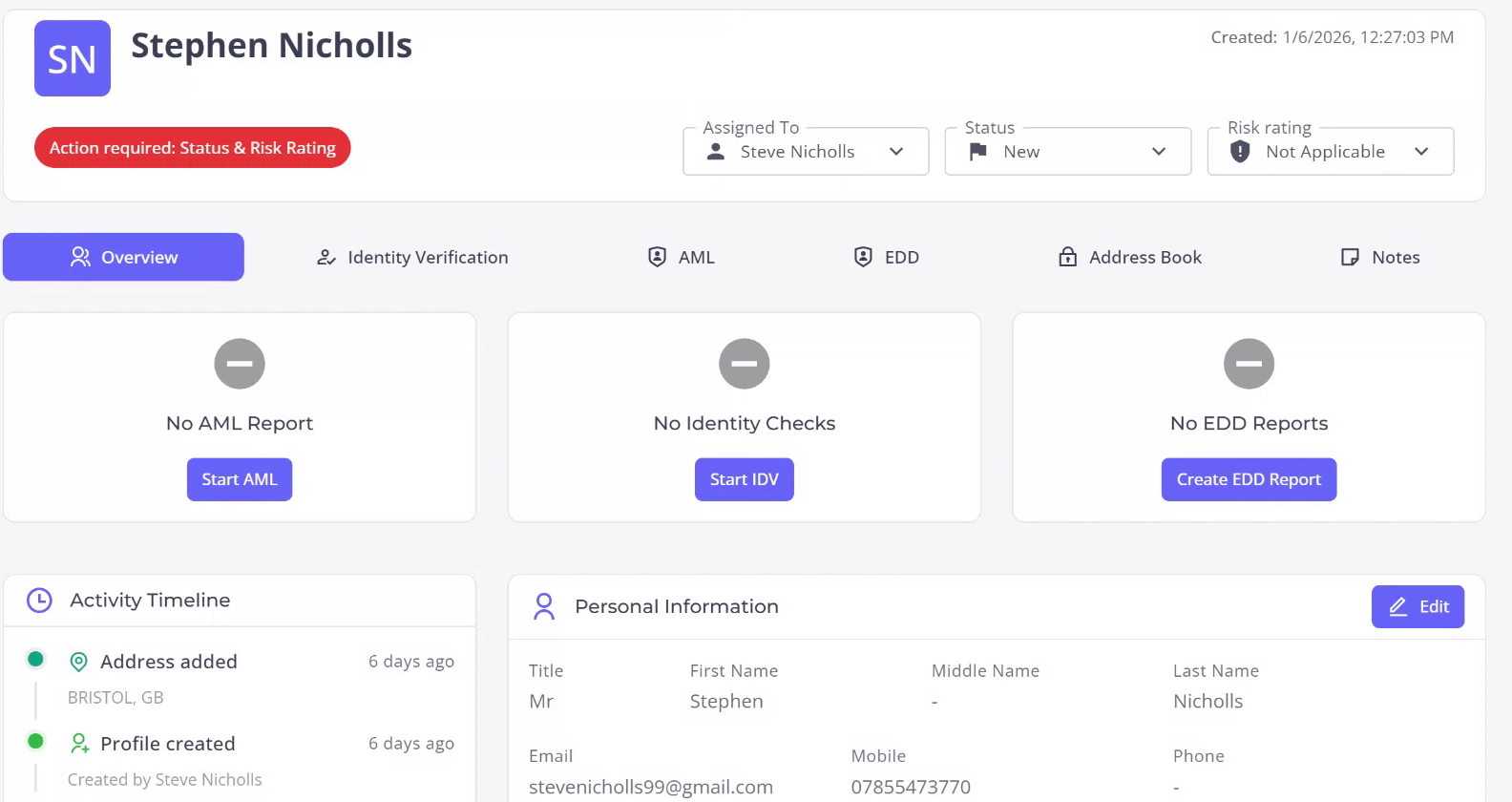Click the Activity Timeline clock icon
The image size is (1512, 802).
click(x=39, y=601)
